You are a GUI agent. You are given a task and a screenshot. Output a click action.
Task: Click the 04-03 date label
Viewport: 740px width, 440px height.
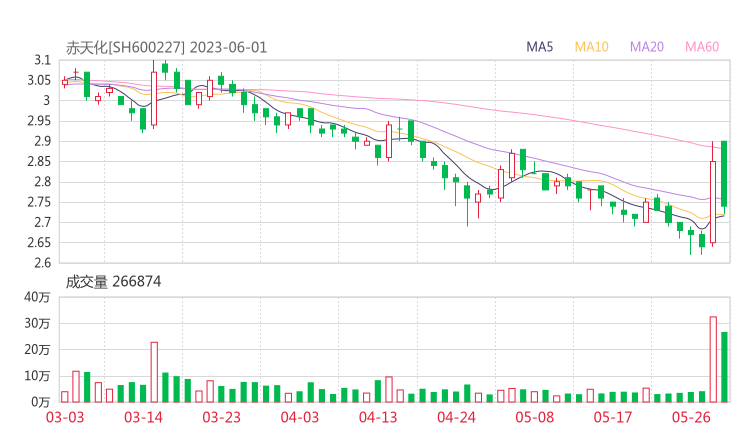pyautogui.click(x=300, y=417)
